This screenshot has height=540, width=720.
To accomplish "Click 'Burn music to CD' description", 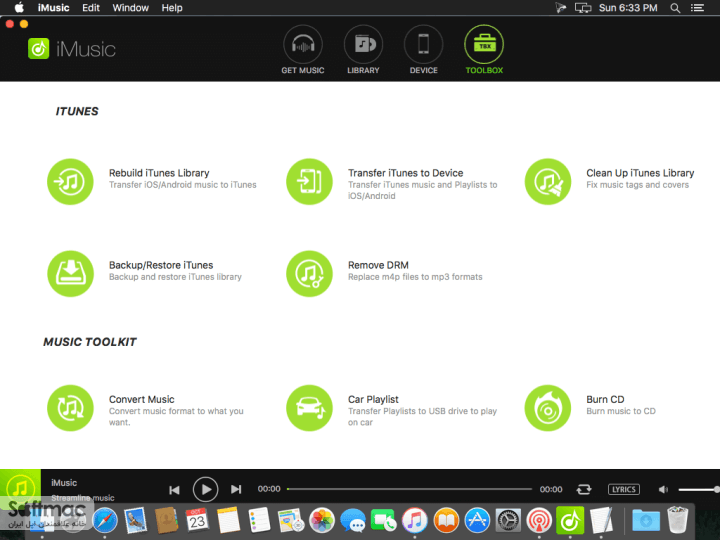I will click(621, 411).
